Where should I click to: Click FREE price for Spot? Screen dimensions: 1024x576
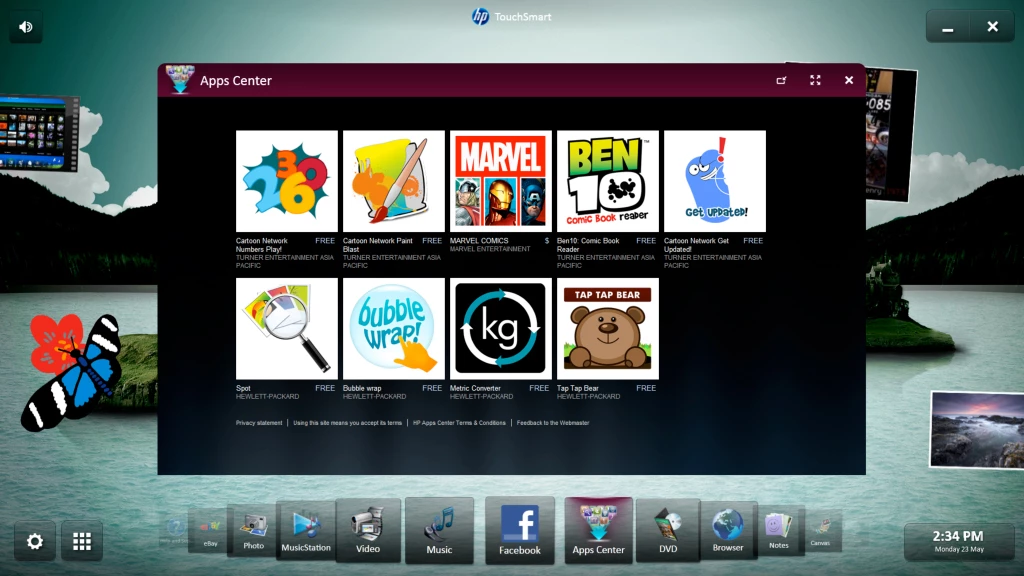[x=325, y=388]
